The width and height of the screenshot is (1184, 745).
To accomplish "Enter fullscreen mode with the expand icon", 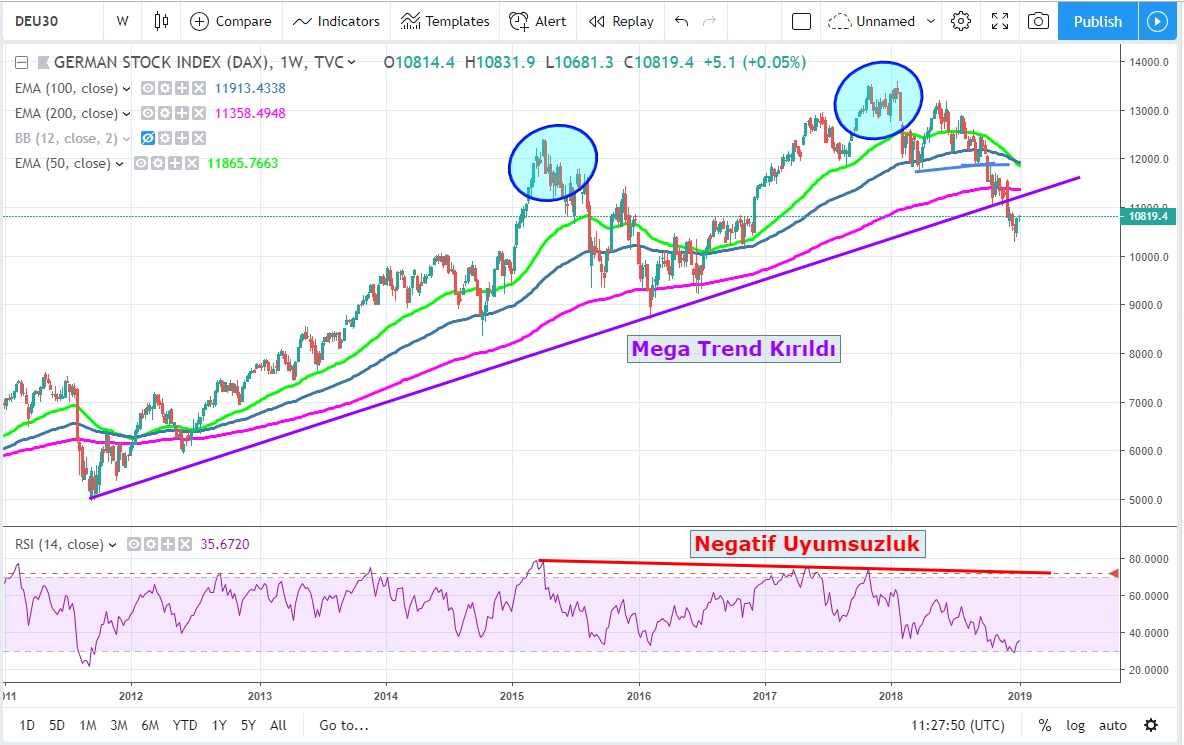I will pyautogui.click(x=999, y=21).
